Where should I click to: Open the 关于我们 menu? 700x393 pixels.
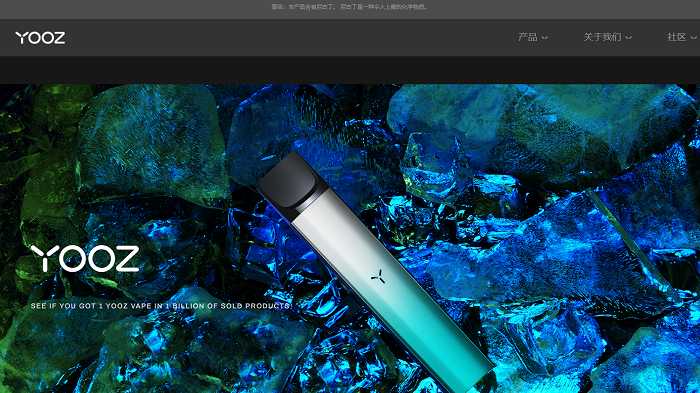602,37
